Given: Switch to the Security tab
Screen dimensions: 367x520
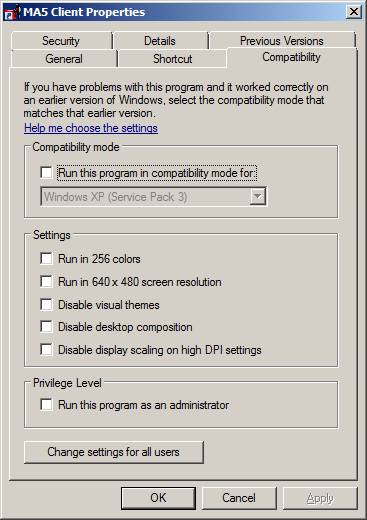Looking at the screenshot, I should [x=61, y=41].
